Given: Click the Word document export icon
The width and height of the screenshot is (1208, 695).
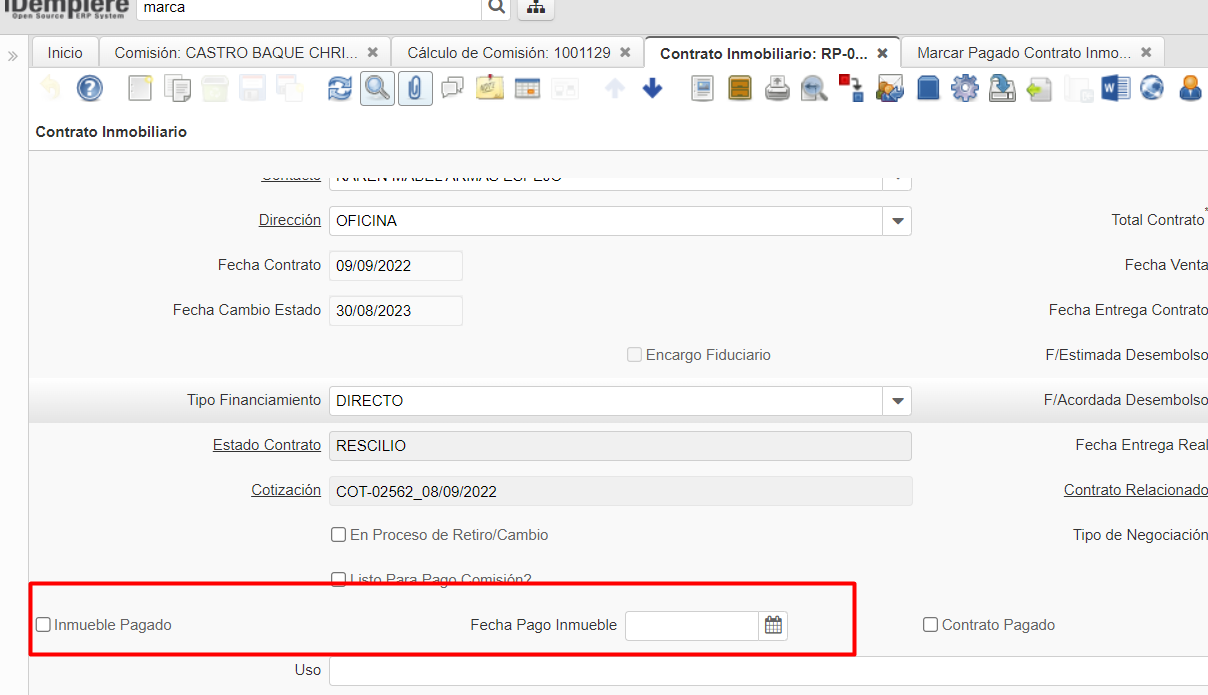Looking at the screenshot, I should tap(1114, 89).
